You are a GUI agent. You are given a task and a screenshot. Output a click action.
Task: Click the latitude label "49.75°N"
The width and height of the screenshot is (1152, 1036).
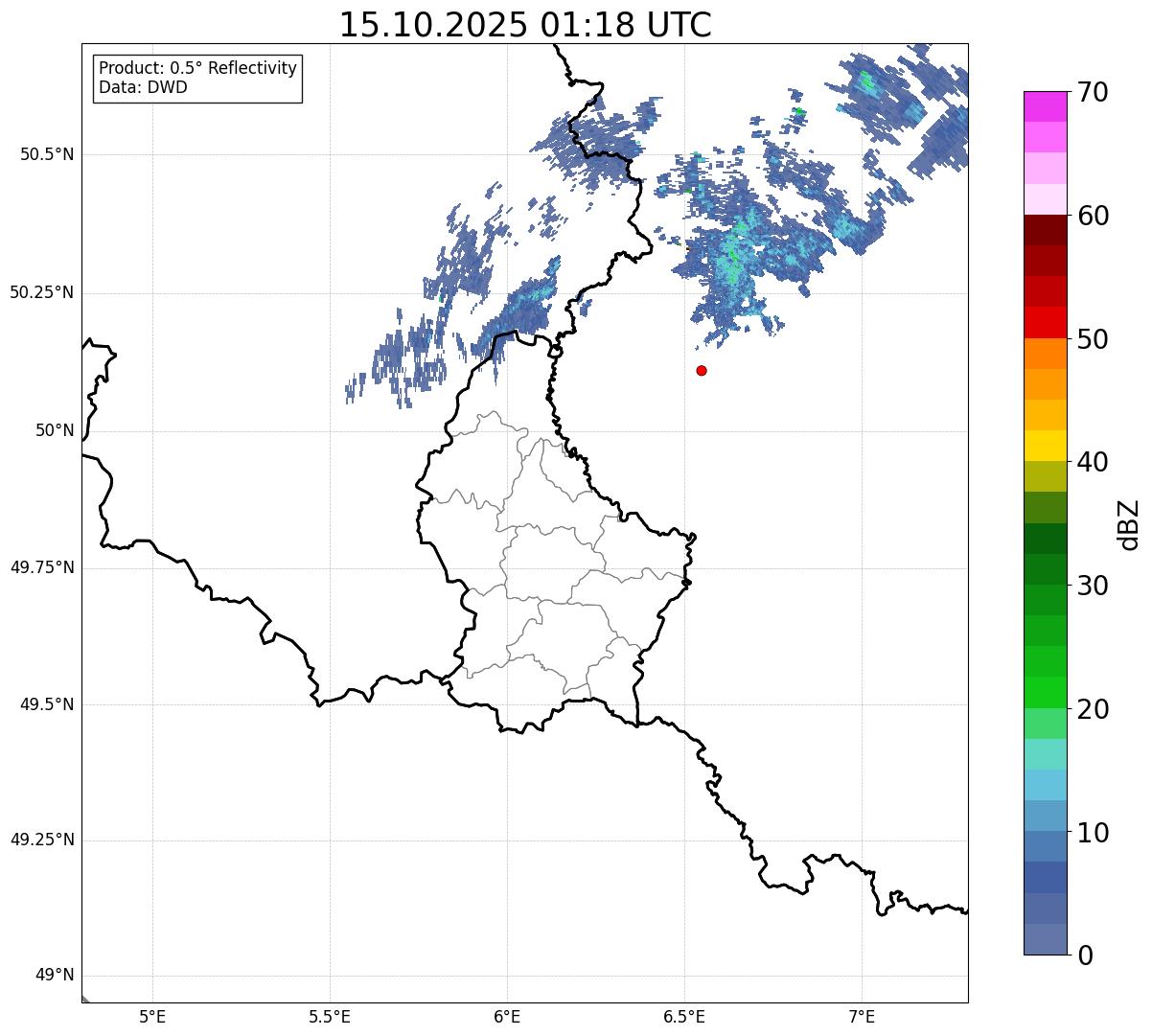pyautogui.click(x=42, y=567)
